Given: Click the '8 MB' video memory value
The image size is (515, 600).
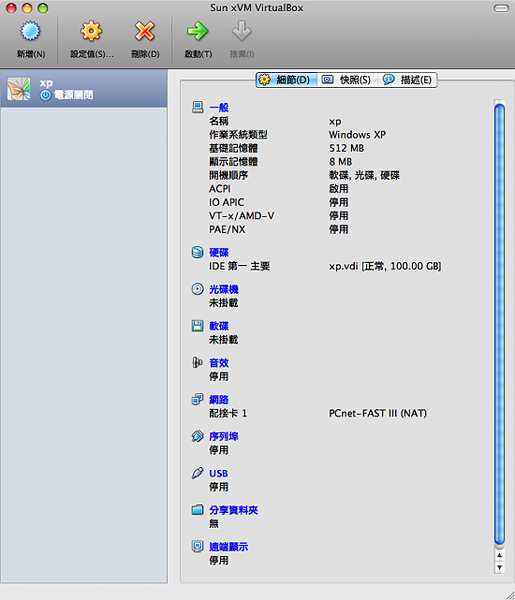Looking at the screenshot, I should tap(341, 161).
